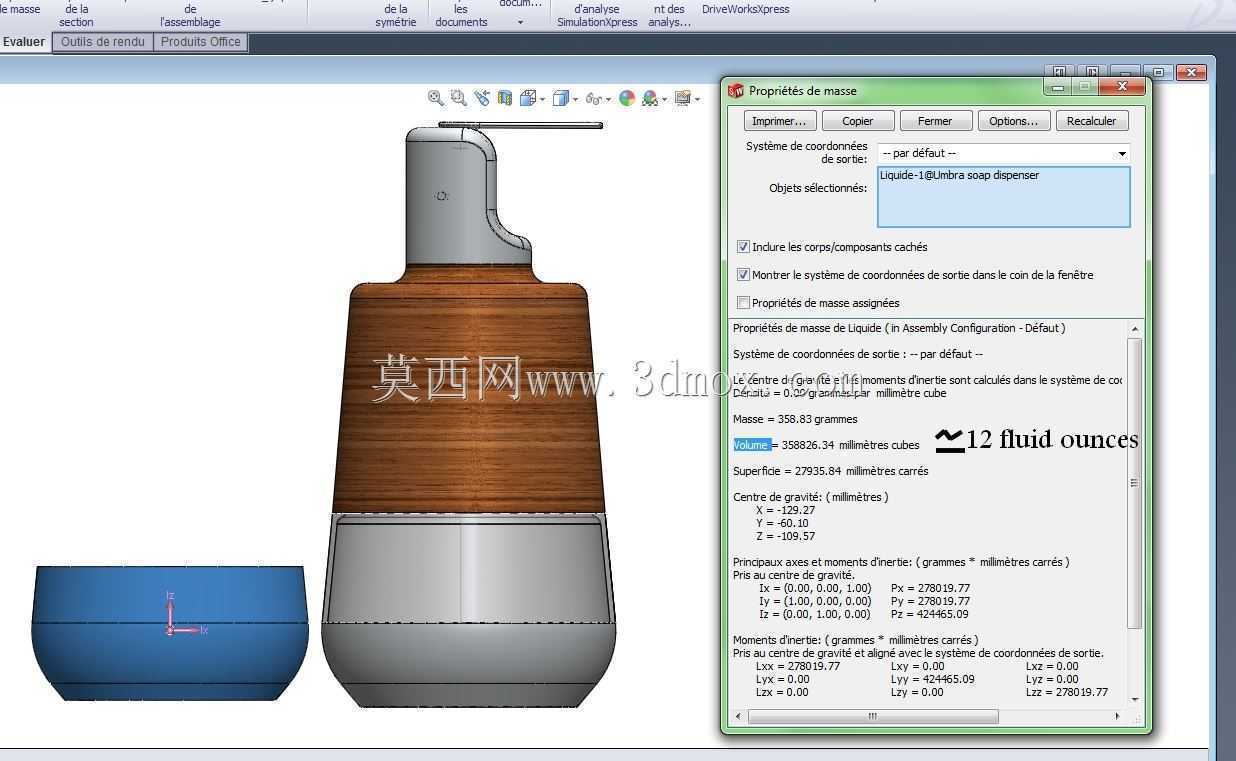The height and width of the screenshot is (761, 1236).
Task: Expand Apply Scene dropdown arrow
Action: tap(665, 99)
